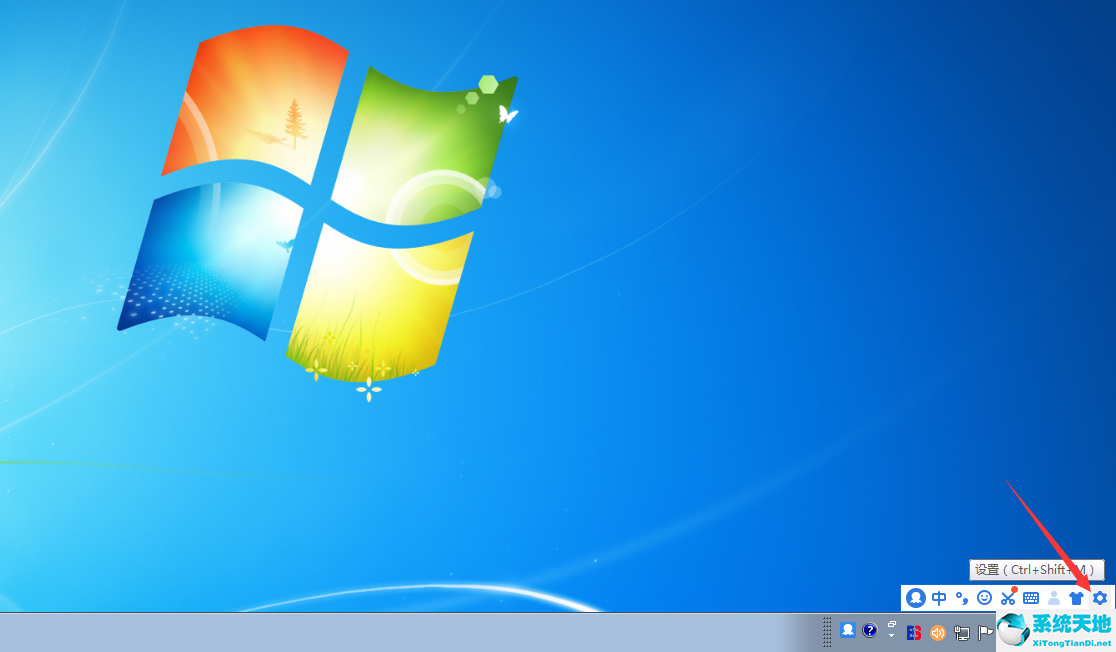Click the QQ input icon in the taskbar language bar
The image size is (1116, 652).
tap(848, 630)
